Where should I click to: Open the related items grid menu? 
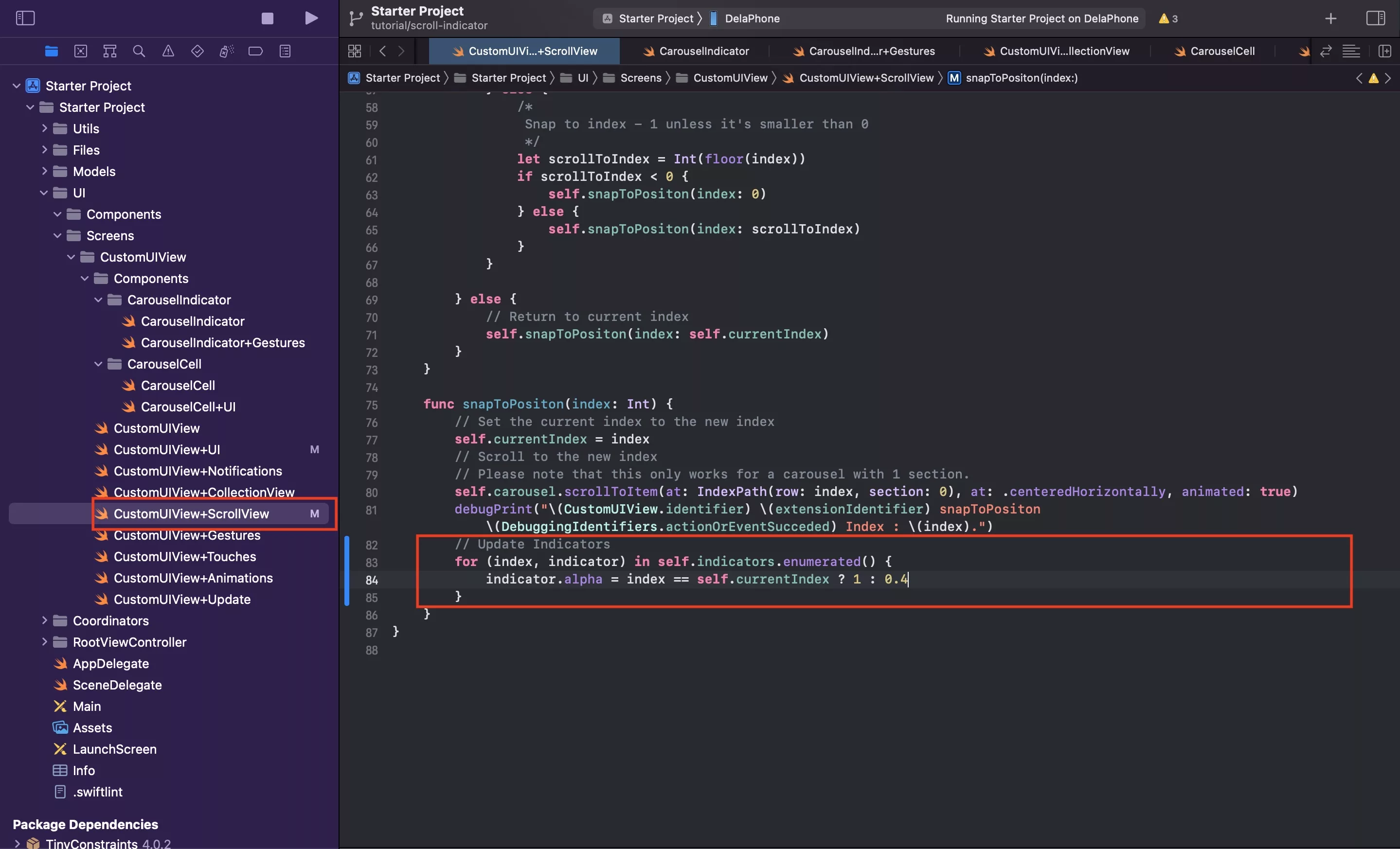(x=355, y=51)
